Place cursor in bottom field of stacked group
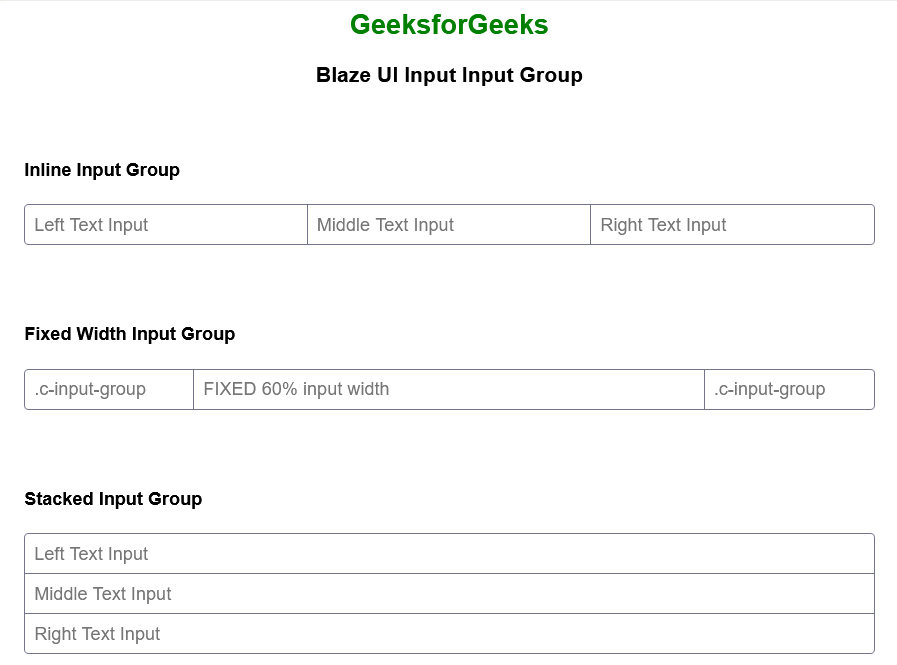 [x=449, y=634]
